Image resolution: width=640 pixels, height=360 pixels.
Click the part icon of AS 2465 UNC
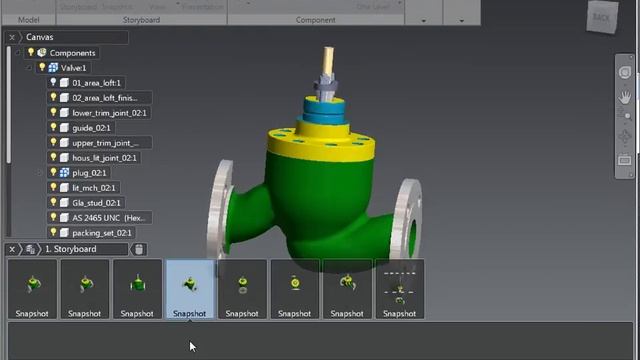[64, 218]
